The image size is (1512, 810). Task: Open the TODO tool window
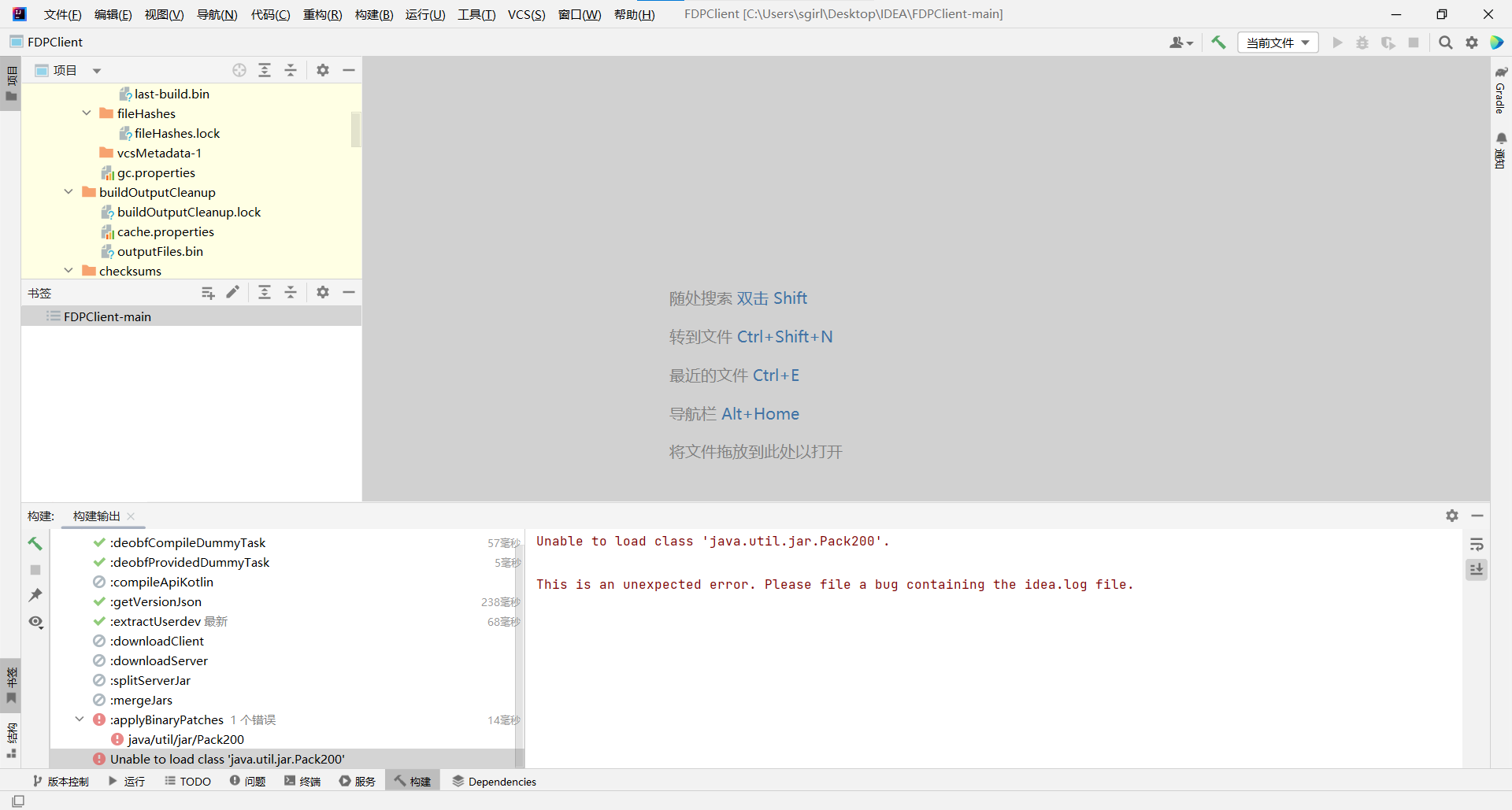pyautogui.click(x=187, y=781)
